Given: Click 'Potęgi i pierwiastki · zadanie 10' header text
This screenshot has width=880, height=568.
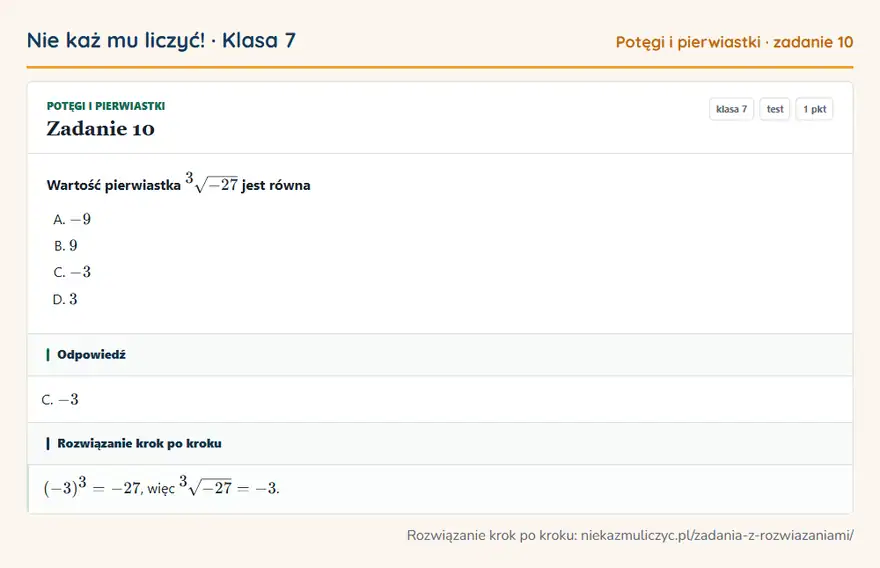Looking at the screenshot, I should [734, 42].
